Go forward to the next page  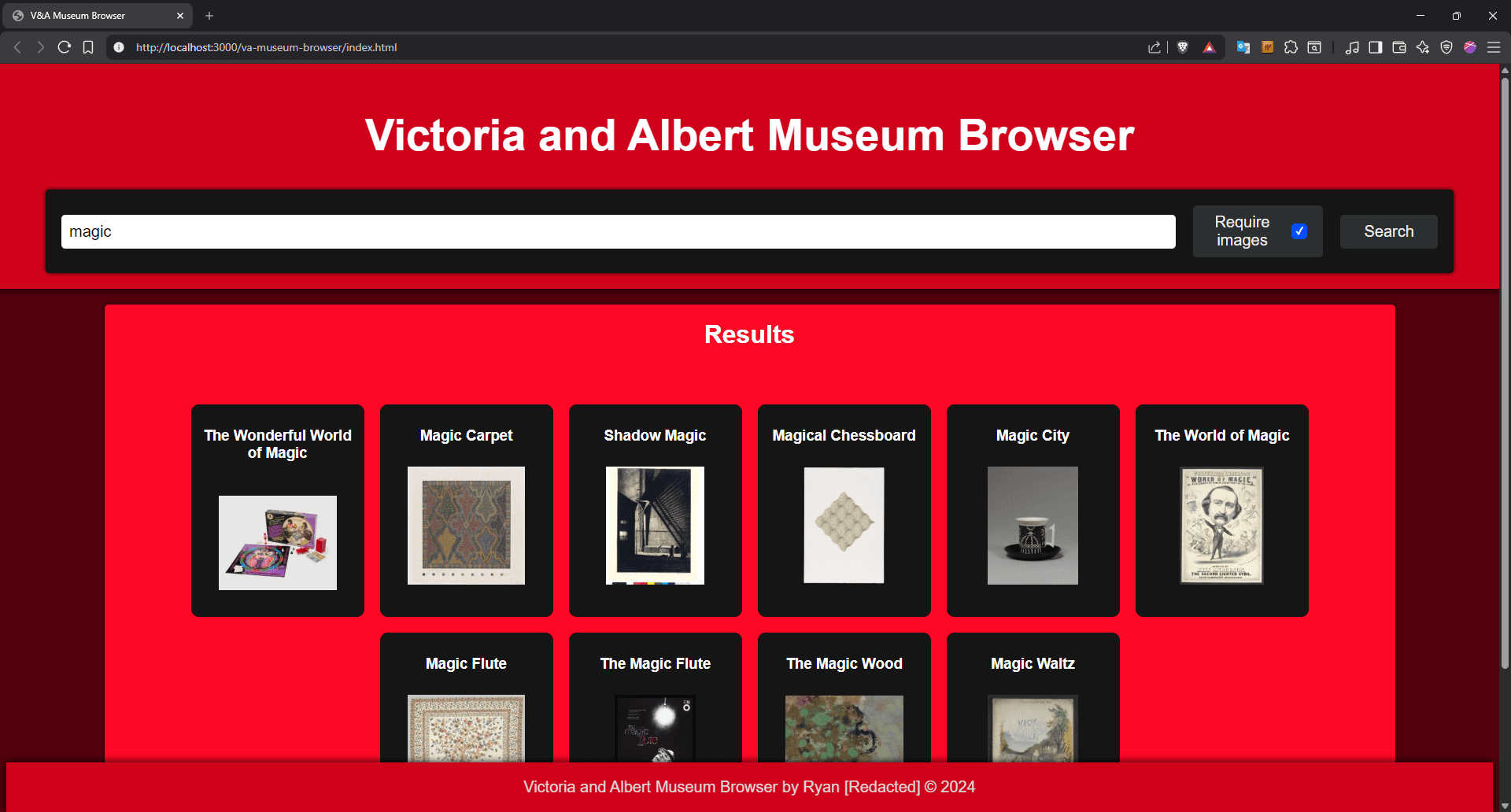click(41, 47)
